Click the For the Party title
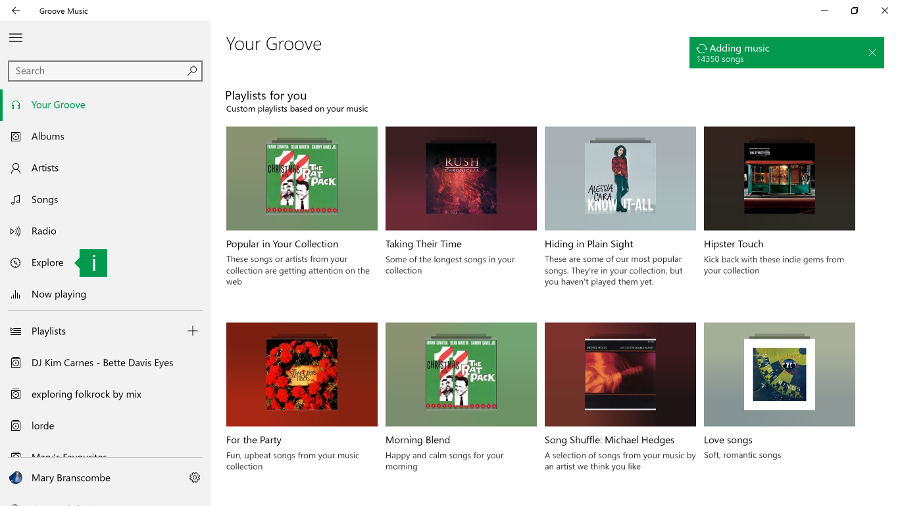Viewport: 900px width, 506px height. coord(254,440)
